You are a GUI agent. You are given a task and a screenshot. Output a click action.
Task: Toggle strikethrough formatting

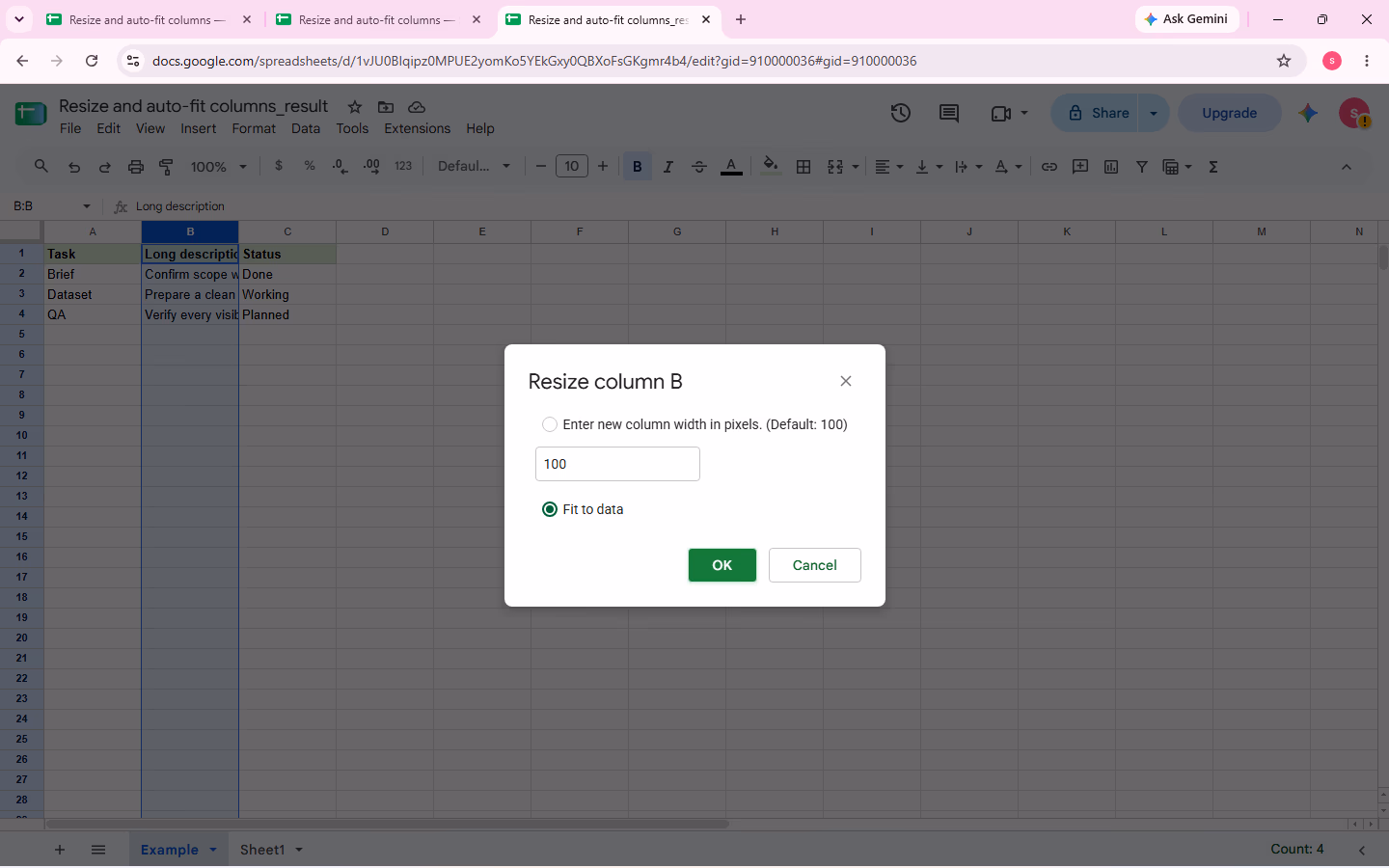point(699,167)
